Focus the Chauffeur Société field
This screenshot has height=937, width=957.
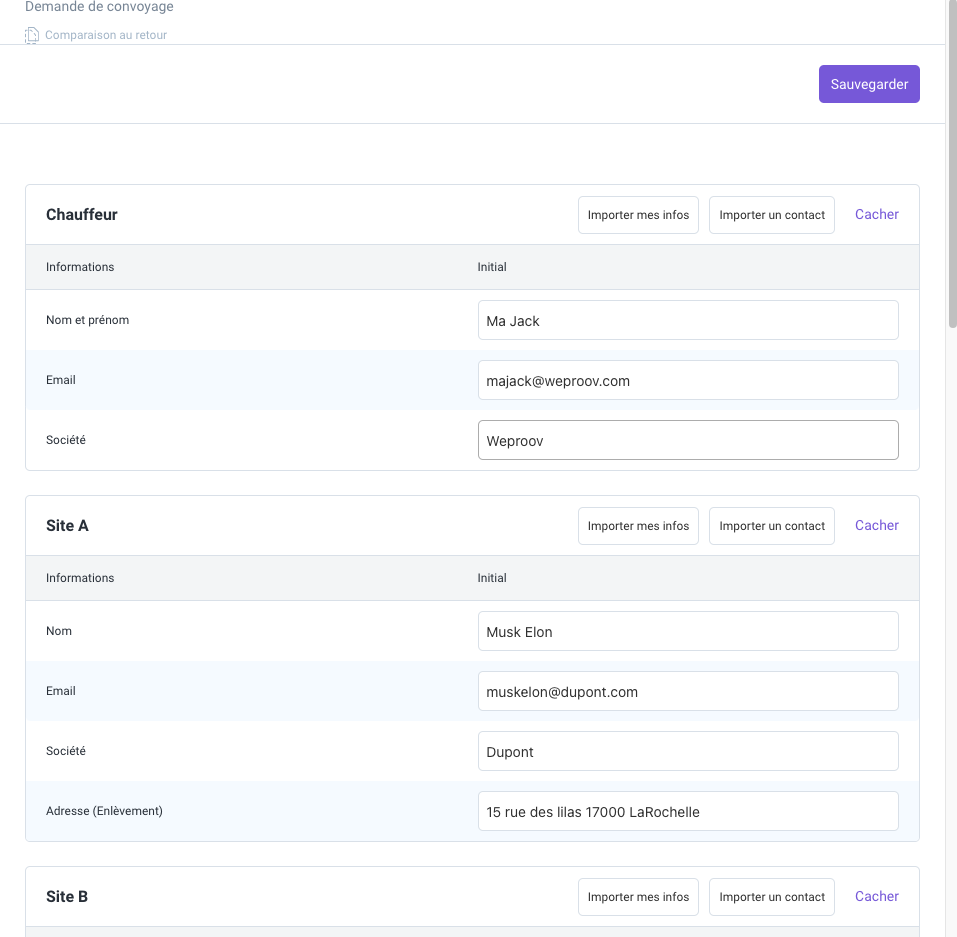[x=688, y=441]
